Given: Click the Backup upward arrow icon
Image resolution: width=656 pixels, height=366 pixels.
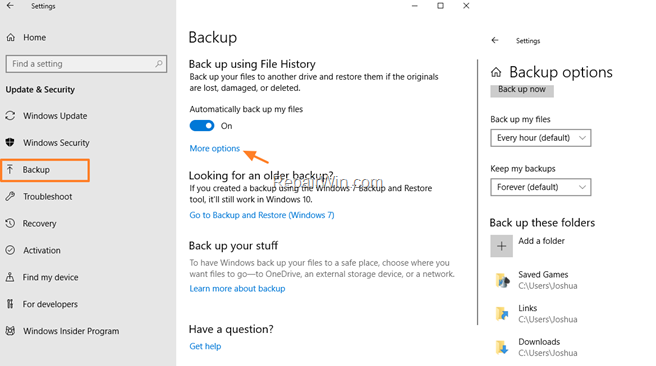Looking at the screenshot, I should 10,169.
